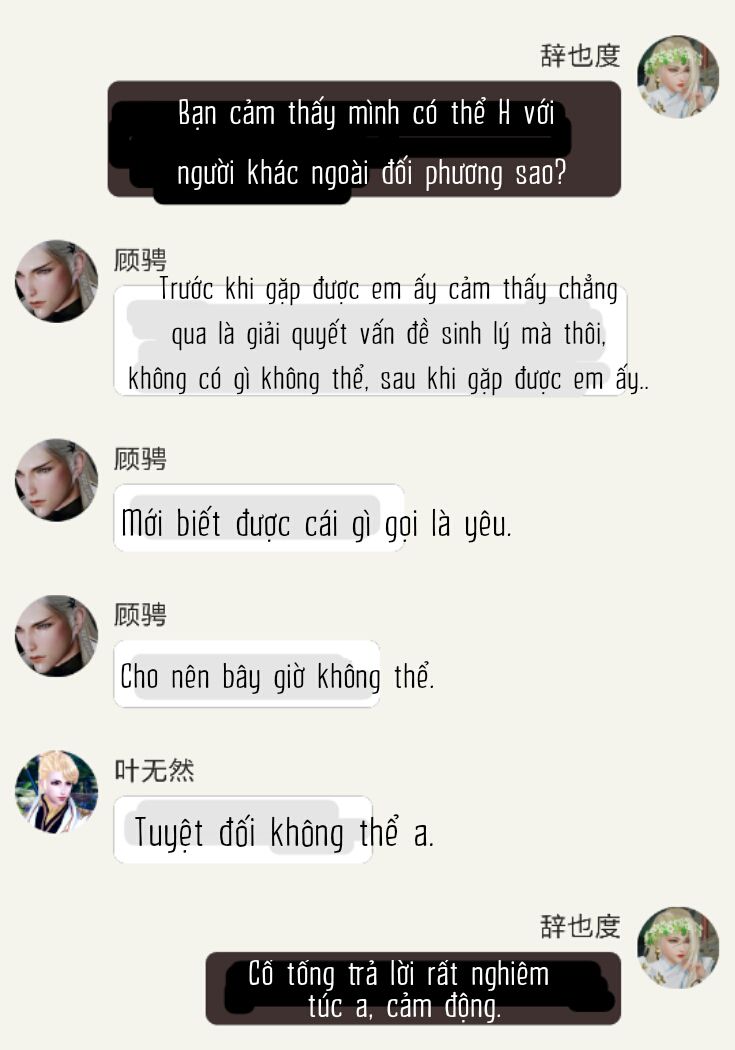Tap 顾骋's avatar next to 'Mới biết được' message
The height and width of the screenshot is (1050, 735).
[x=56, y=480]
